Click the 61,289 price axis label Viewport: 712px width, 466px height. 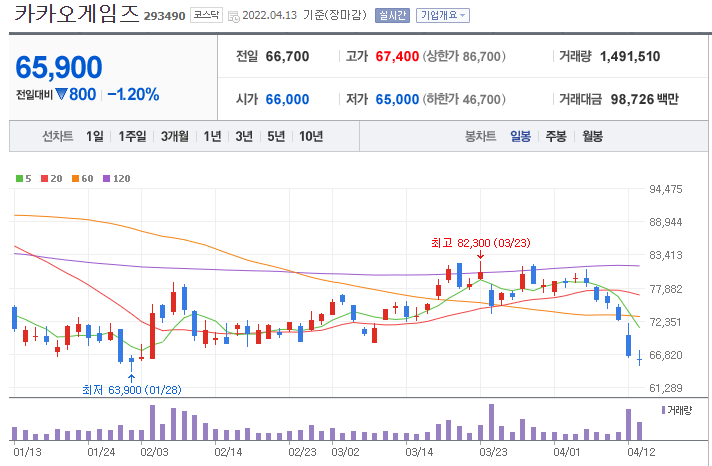click(665, 388)
